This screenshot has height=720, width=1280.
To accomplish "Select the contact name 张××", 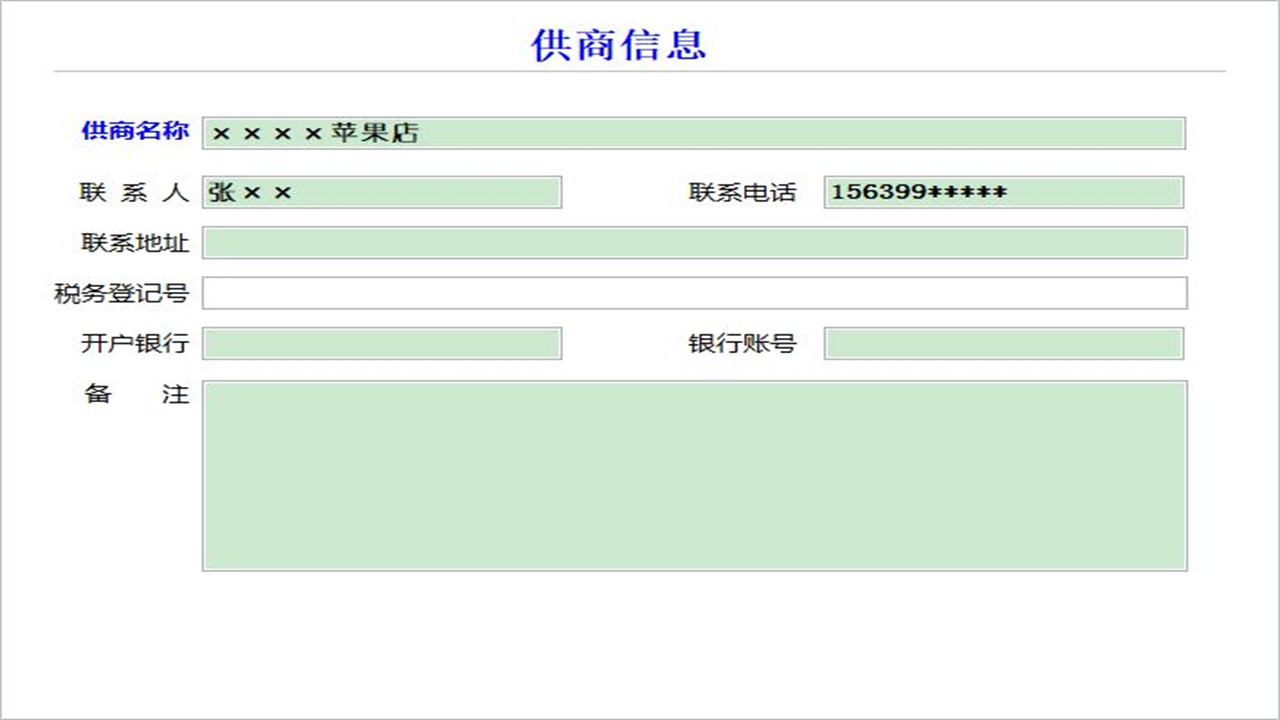I will click(258, 192).
